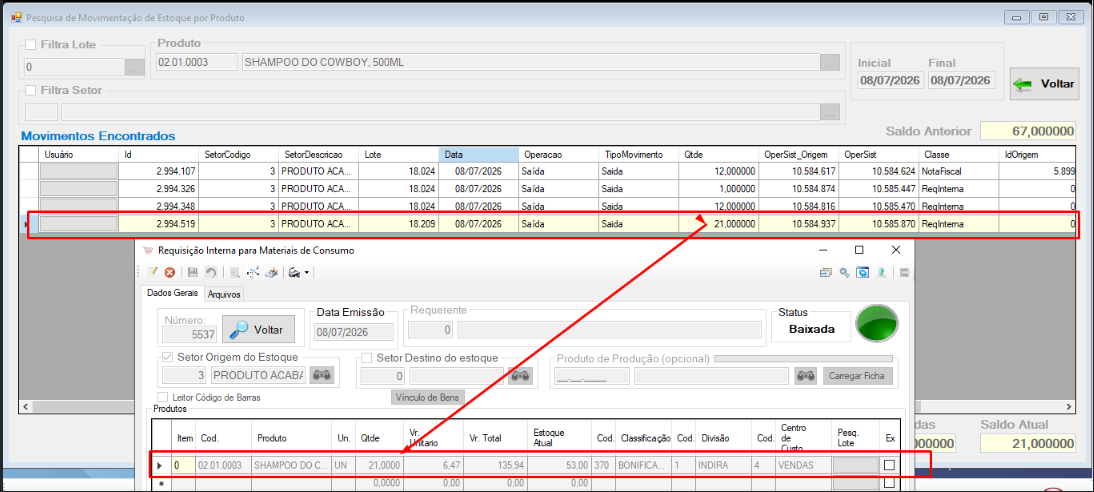Click the Pesq. Lote cell on SHAMPOO row
The height and width of the screenshot is (492, 1094).
click(x=855, y=465)
